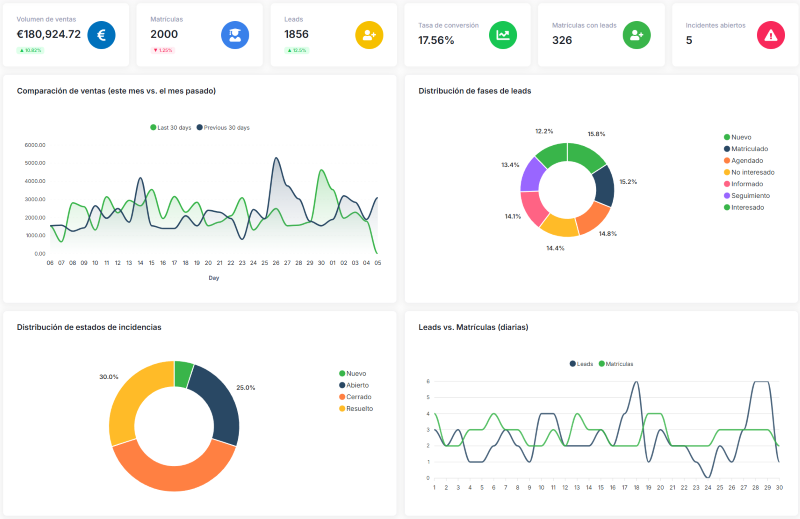Viewport: 800px width, 519px height.
Task: Click the green user icon for Matrículas con leads
Action: [x=637, y=35]
